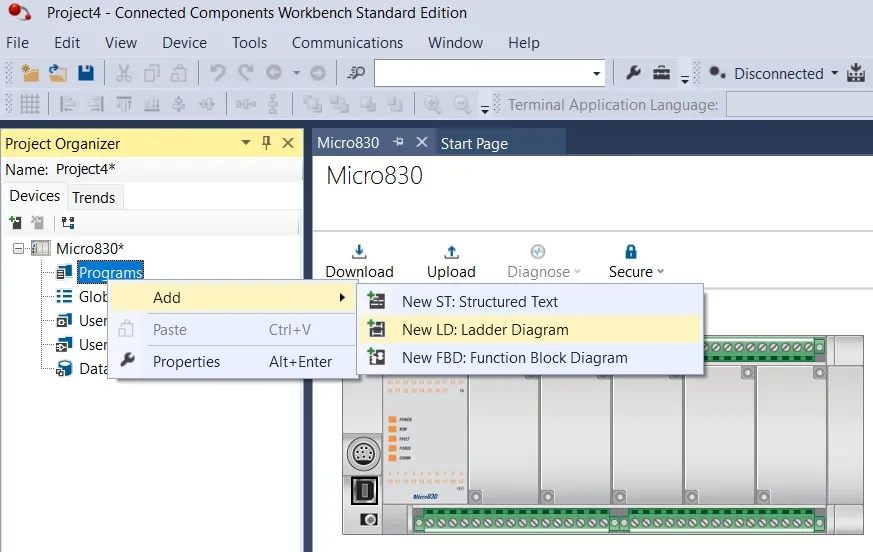Open the Project Organizer window position dropdown
The image size is (873, 552).
coord(246,143)
